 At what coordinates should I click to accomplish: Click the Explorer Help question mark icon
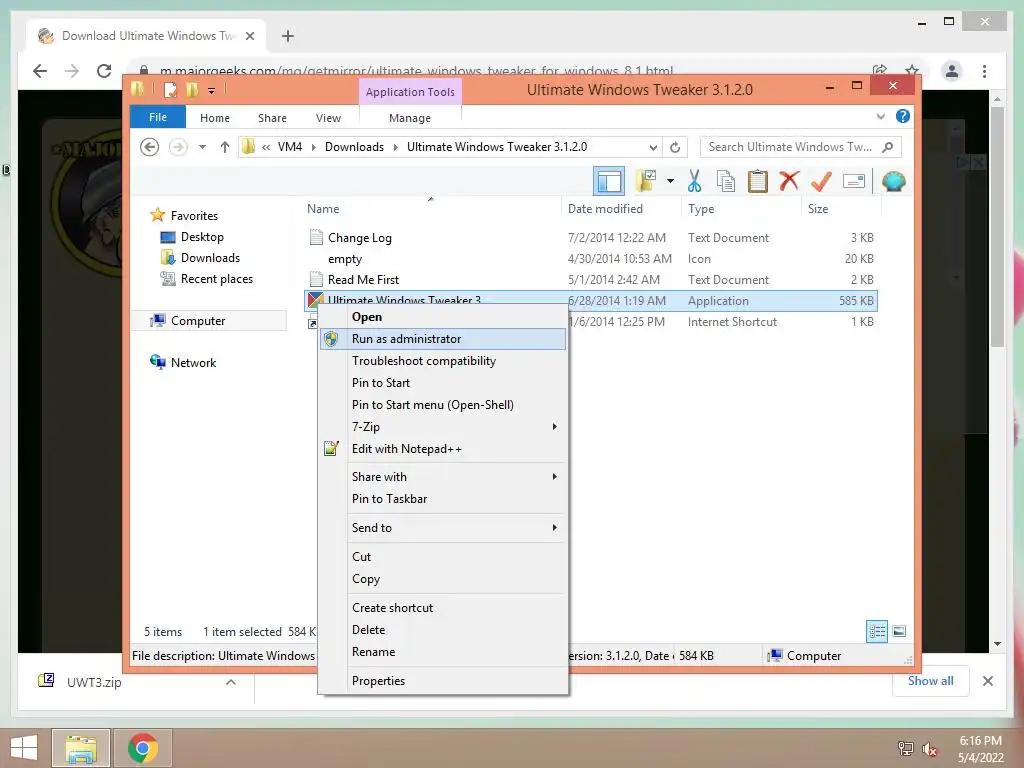tap(903, 116)
